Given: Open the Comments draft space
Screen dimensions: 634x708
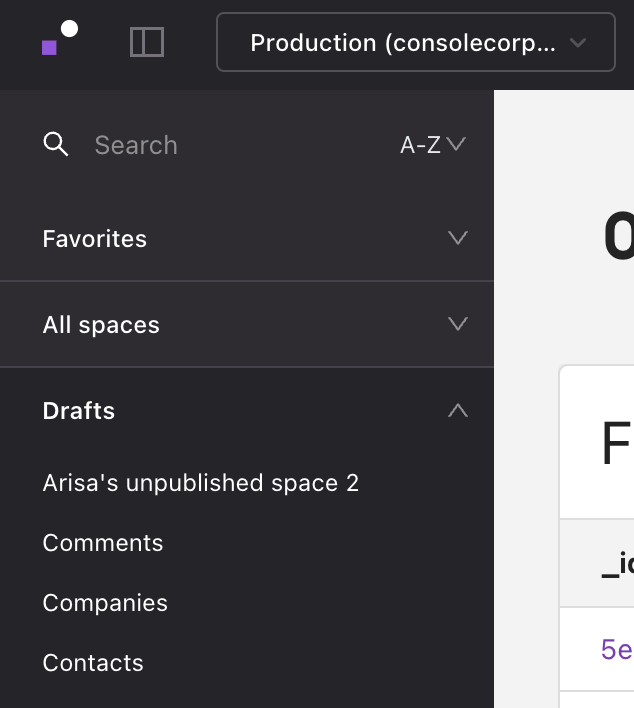Looking at the screenshot, I should pos(103,543).
